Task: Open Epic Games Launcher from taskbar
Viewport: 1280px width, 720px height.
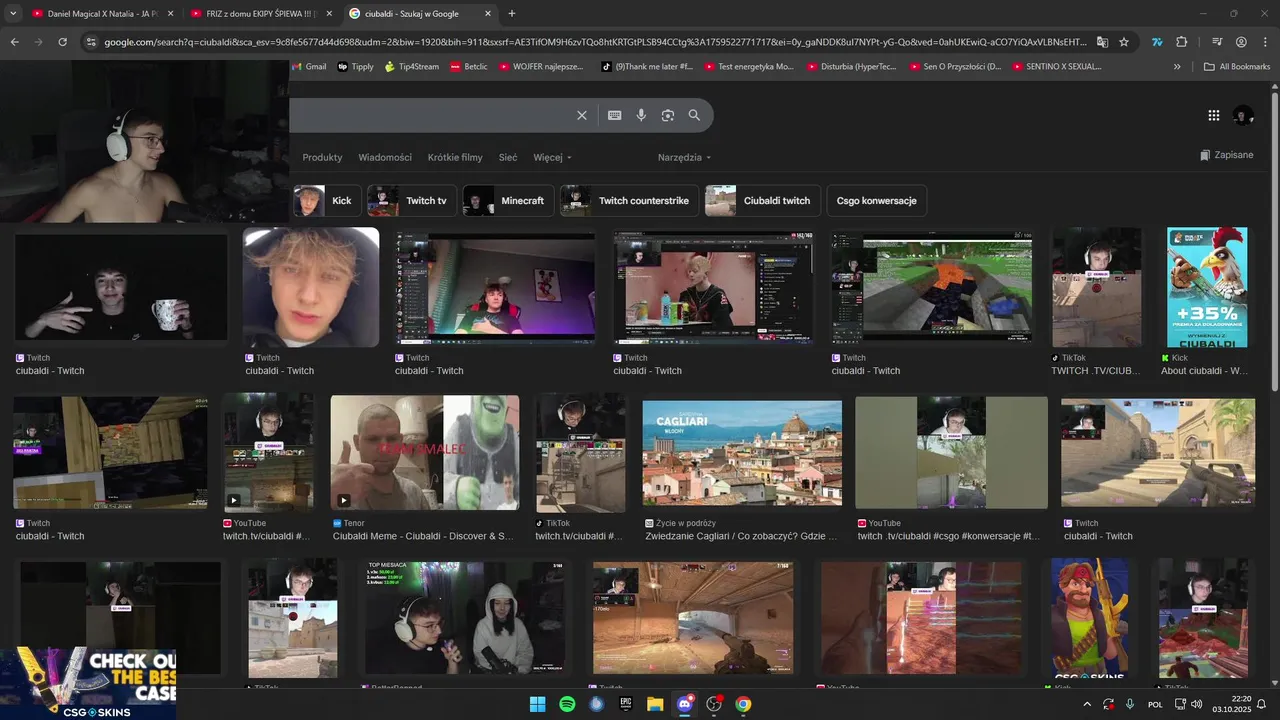Action: pos(626,704)
